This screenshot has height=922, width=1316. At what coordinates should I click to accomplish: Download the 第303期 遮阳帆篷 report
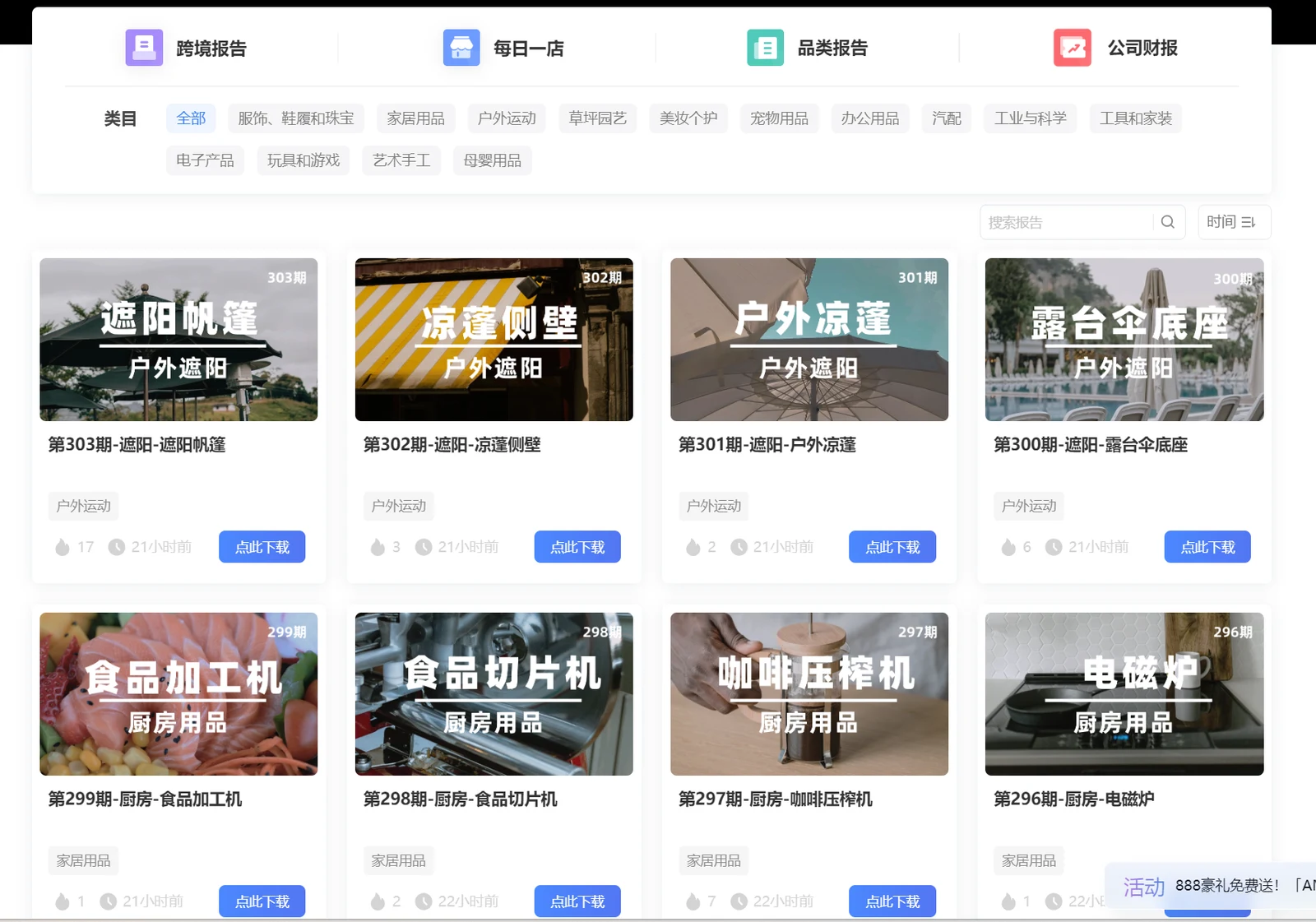click(x=262, y=547)
